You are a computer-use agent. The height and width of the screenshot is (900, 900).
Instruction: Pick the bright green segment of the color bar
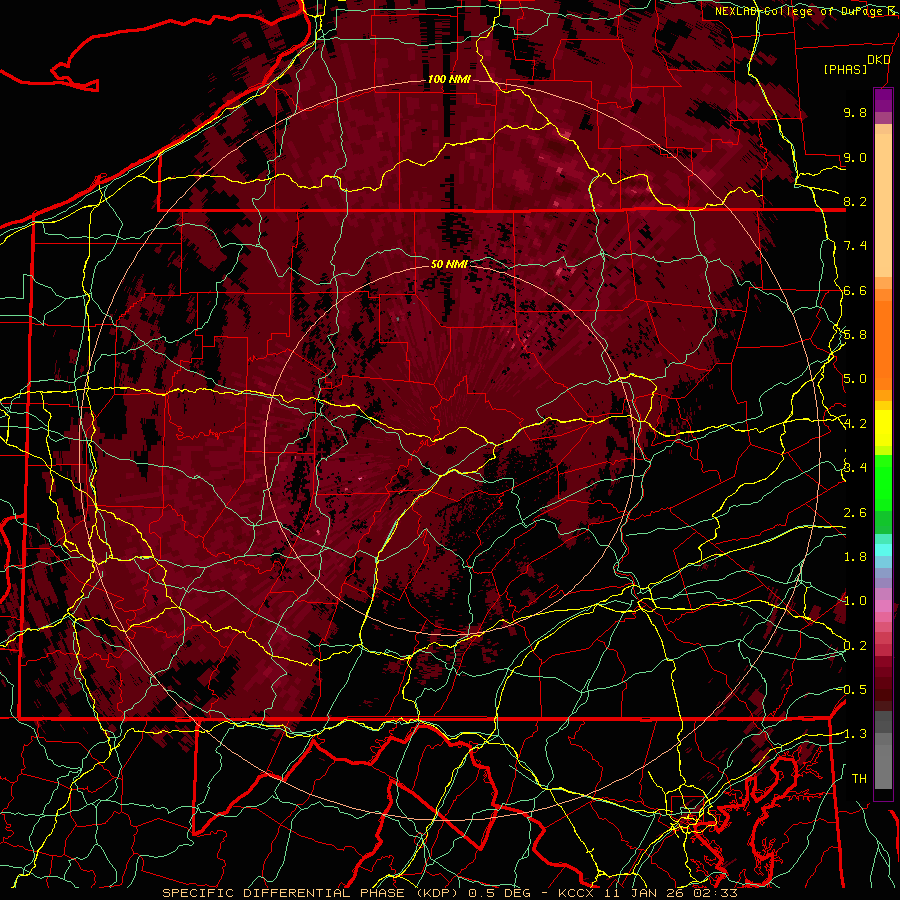point(883,483)
